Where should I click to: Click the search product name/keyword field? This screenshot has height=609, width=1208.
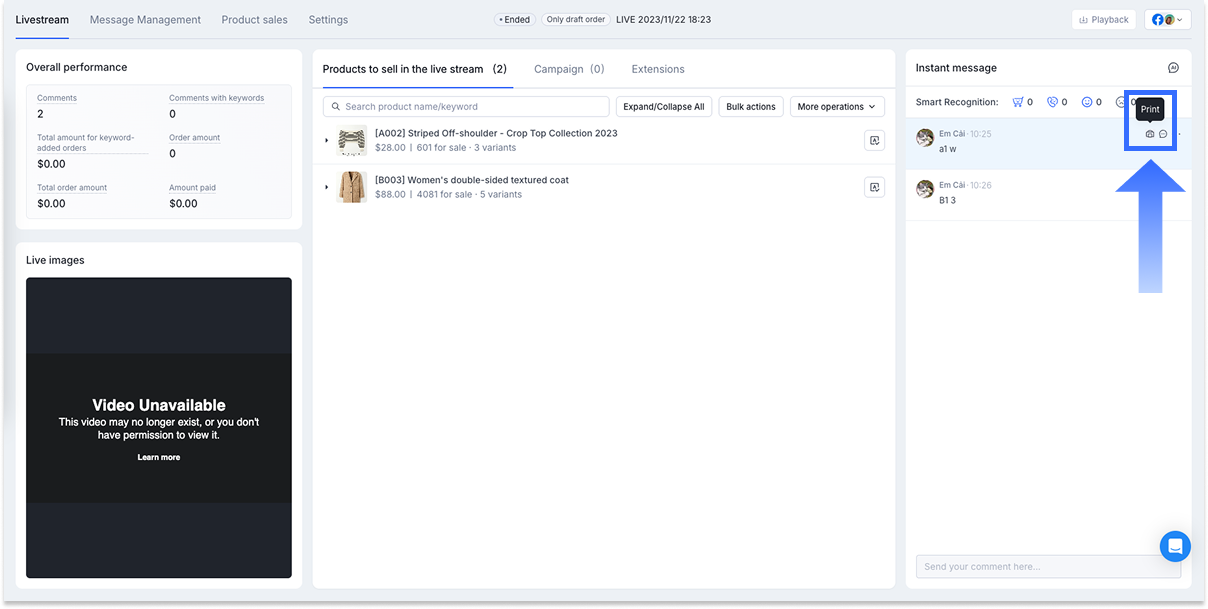(466, 107)
